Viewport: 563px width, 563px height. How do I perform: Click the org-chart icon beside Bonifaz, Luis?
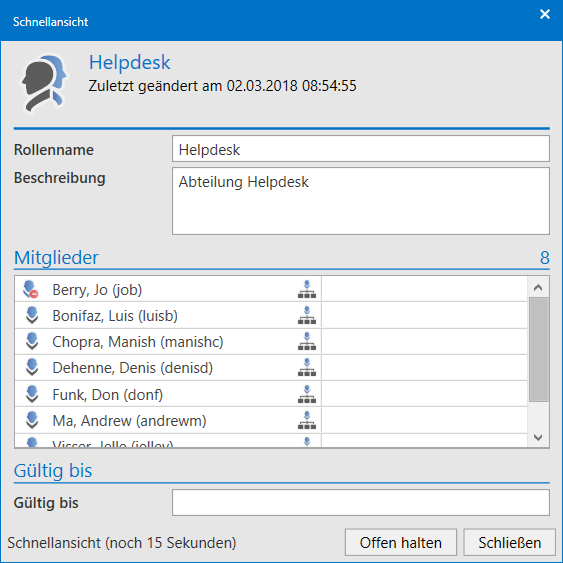pos(307,315)
